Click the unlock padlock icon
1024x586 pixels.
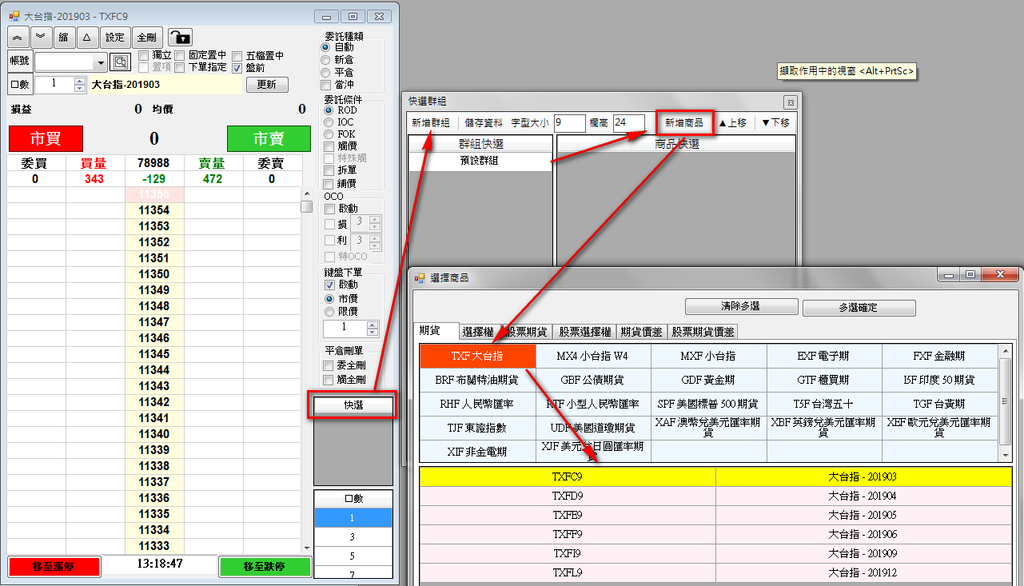click(x=180, y=37)
